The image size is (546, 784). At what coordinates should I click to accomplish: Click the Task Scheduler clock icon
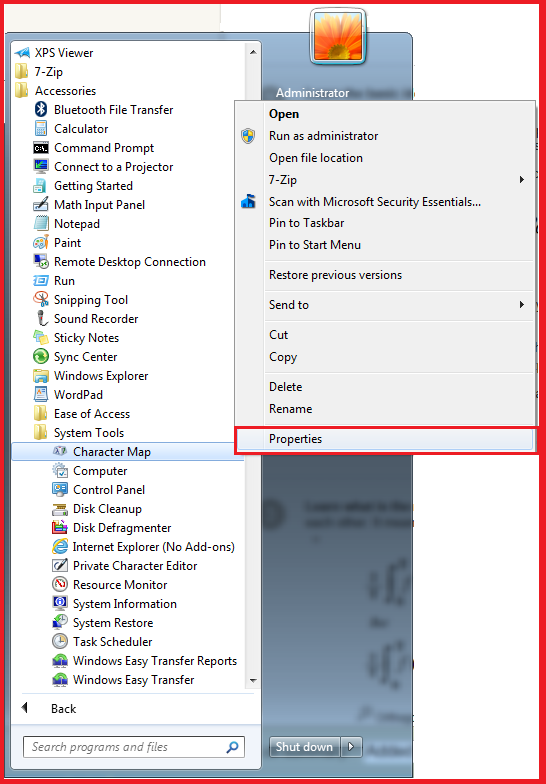coord(60,642)
